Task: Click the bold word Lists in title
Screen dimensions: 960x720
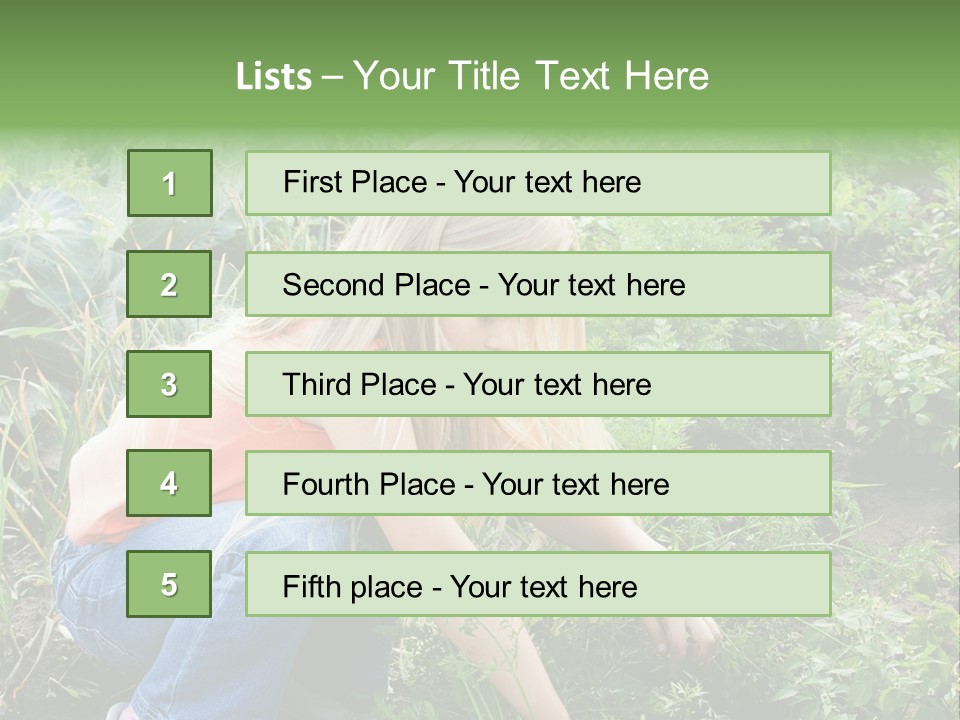Action: (x=274, y=77)
